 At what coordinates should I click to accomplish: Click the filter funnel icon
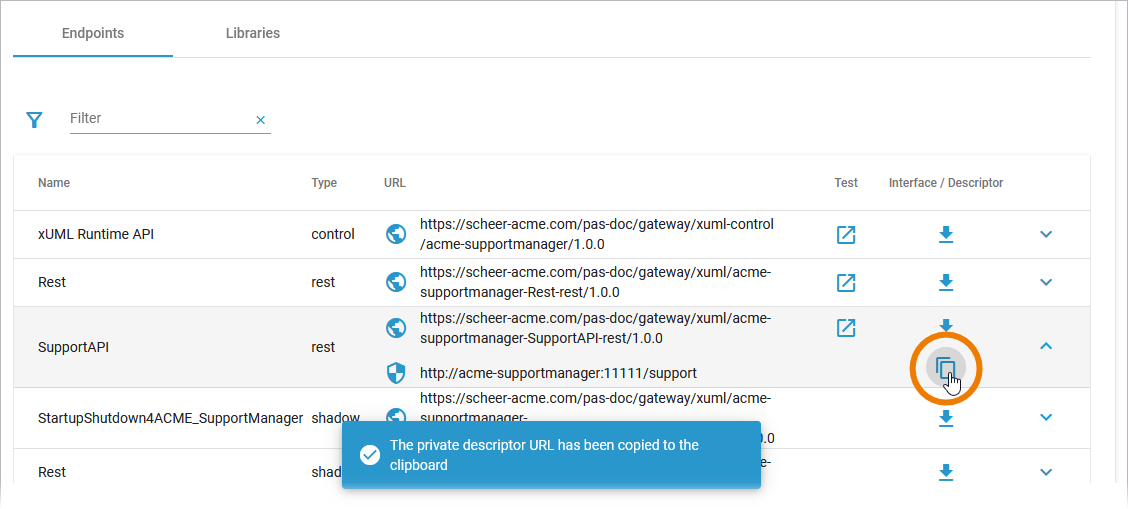[x=34, y=120]
